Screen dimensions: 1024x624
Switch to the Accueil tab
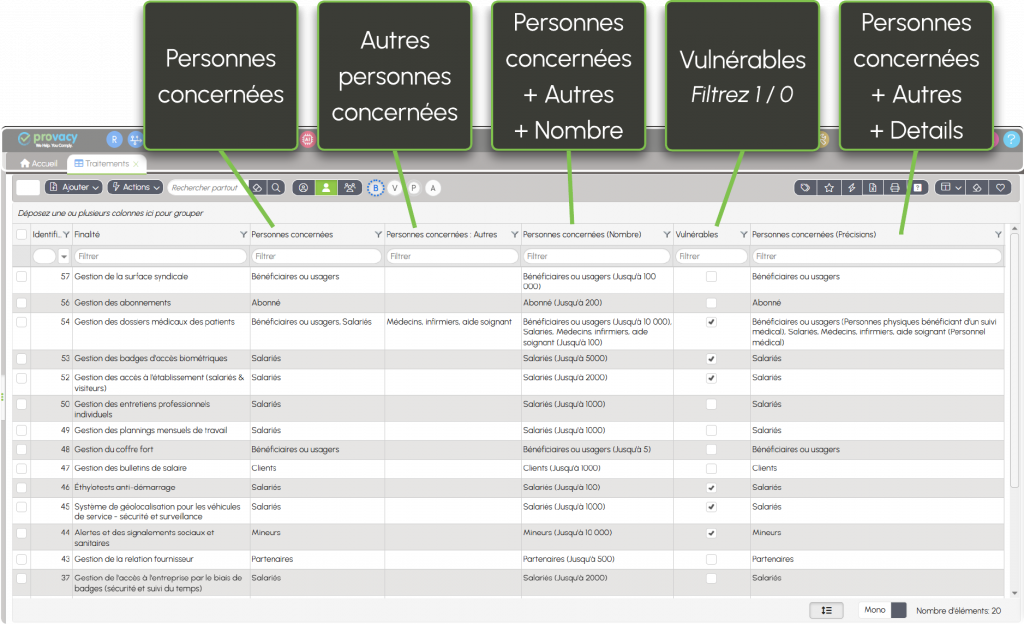tap(39, 163)
